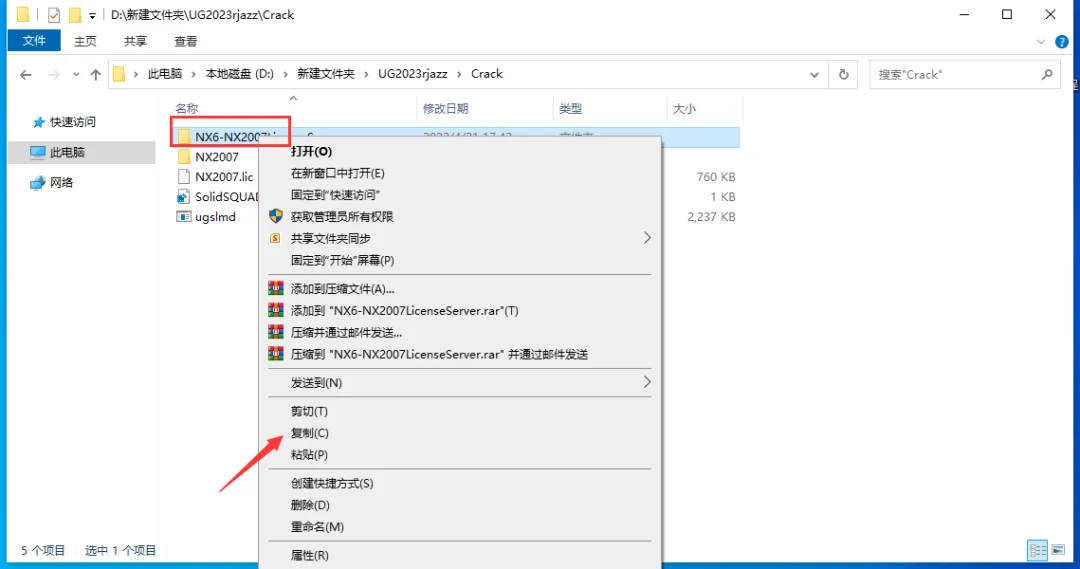Choose 固定到"开始"屏幕(P)
The height and width of the screenshot is (569, 1080).
(x=459, y=260)
